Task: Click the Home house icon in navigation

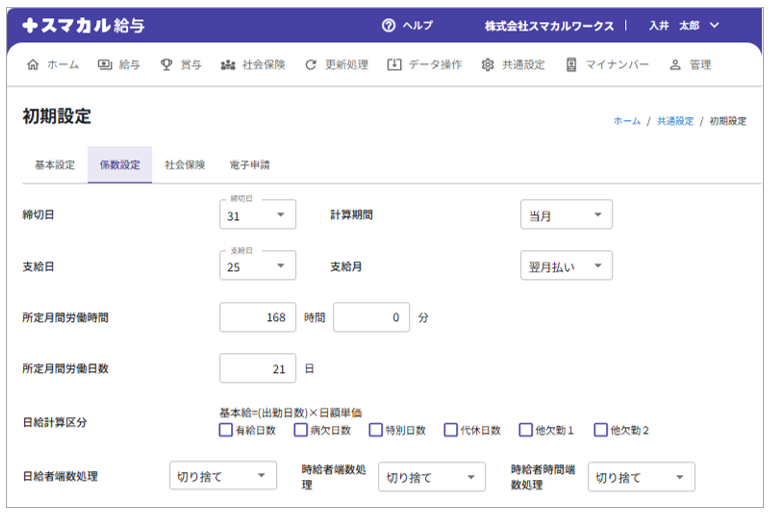Action: [33, 65]
